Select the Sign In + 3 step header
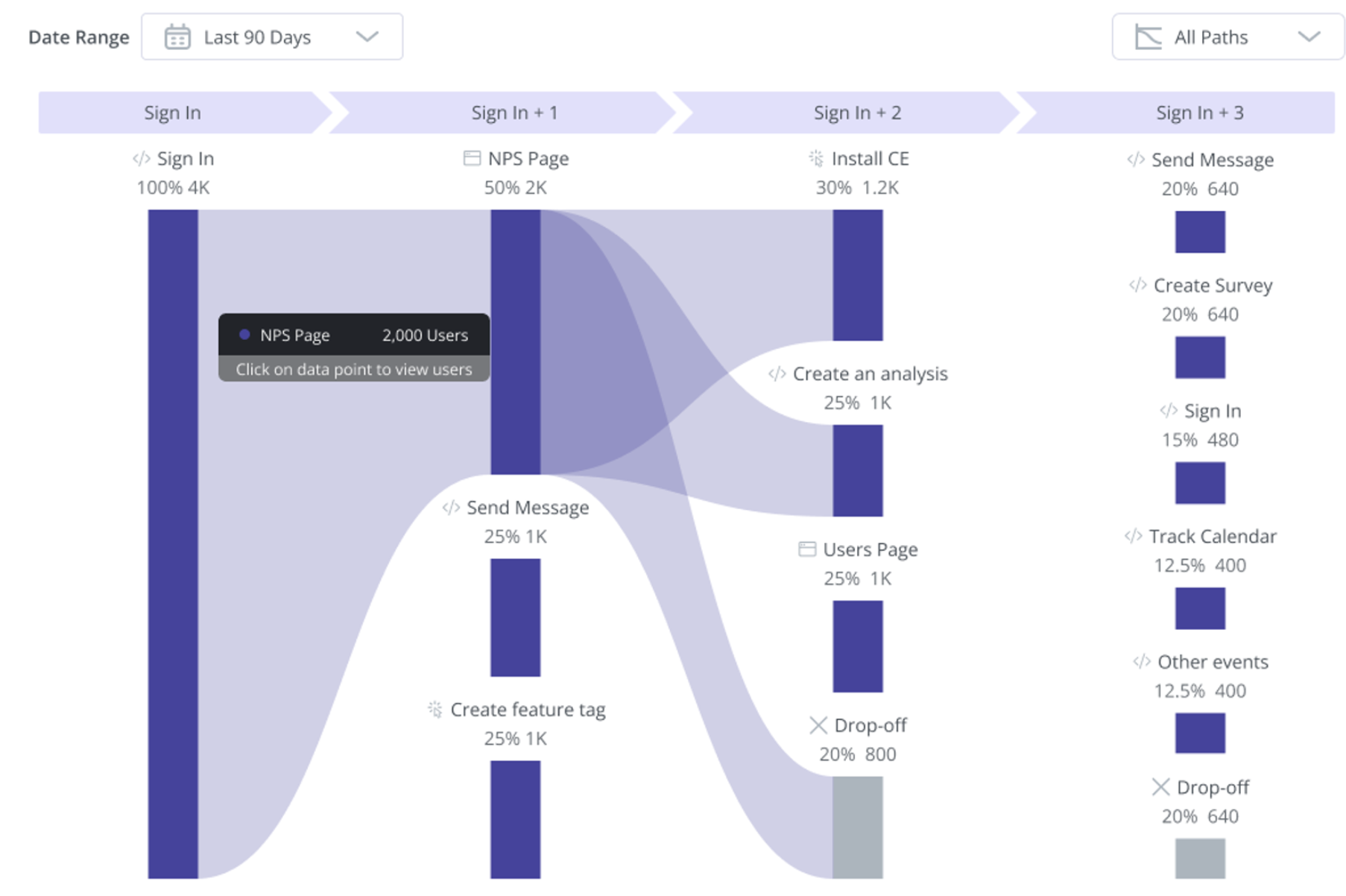The width and height of the screenshot is (1346, 896). (1199, 113)
